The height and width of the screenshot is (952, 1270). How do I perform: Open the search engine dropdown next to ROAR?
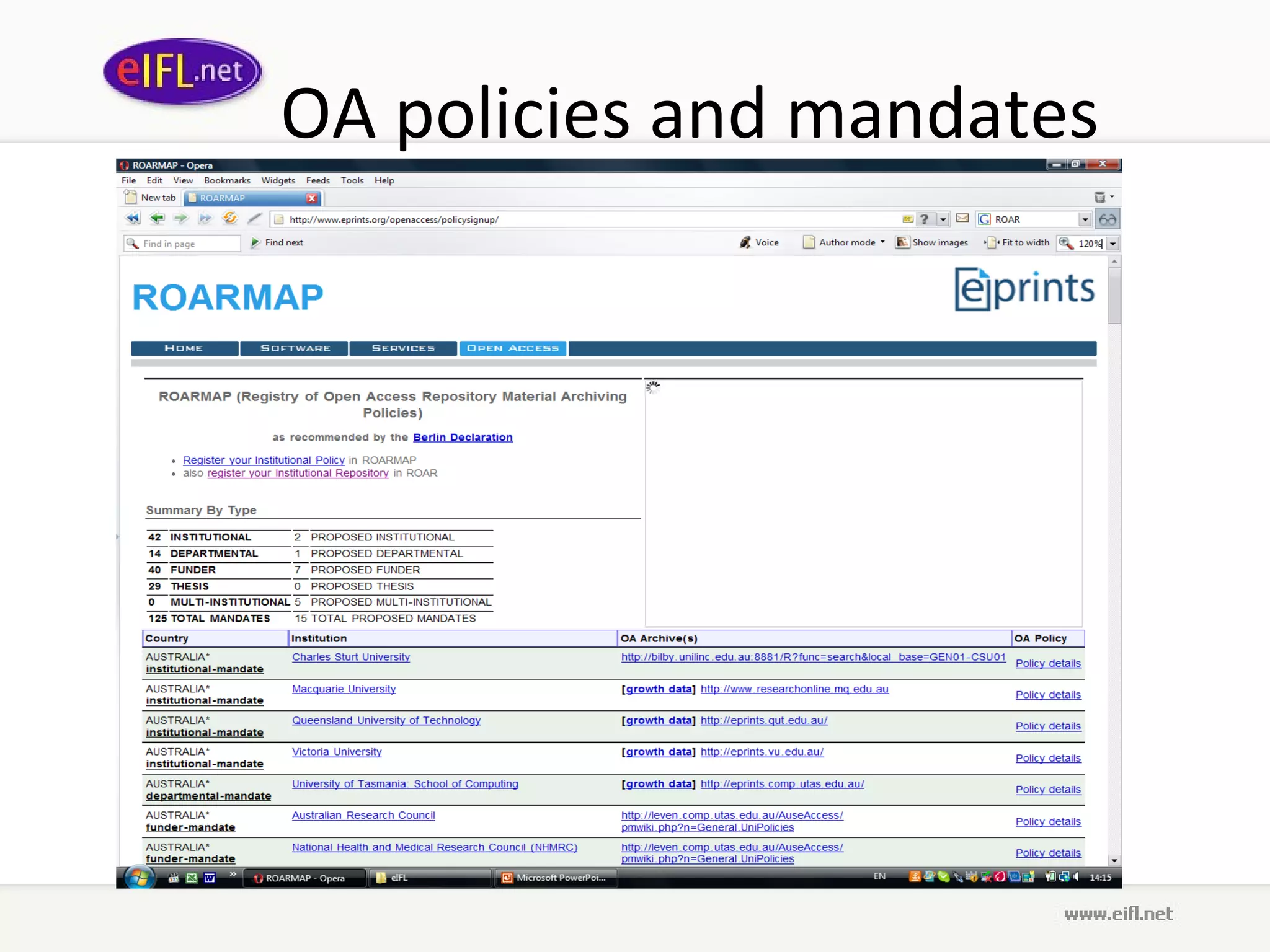point(1085,219)
